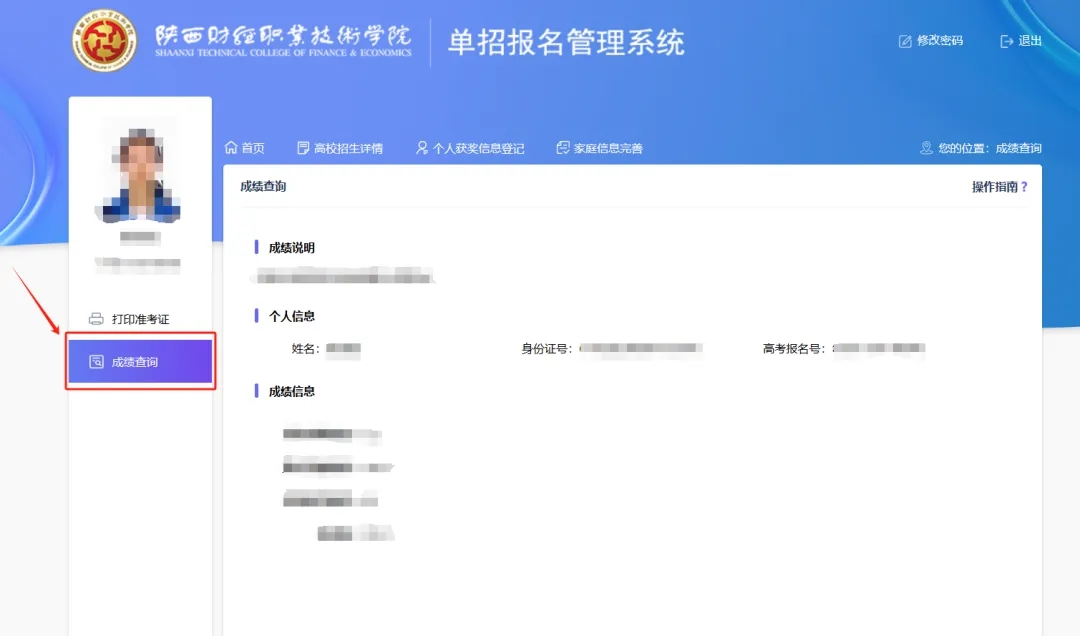Click the logout arrow icon beside 退出
This screenshot has height=636, width=1080.
click(x=1007, y=41)
